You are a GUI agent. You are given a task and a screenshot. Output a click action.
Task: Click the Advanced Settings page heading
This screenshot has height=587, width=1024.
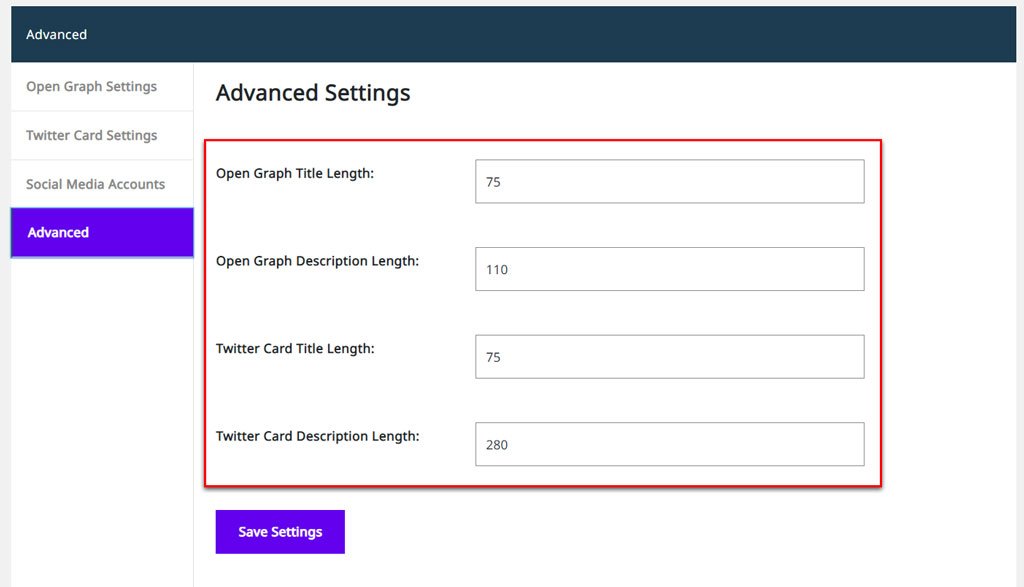point(313,93)
